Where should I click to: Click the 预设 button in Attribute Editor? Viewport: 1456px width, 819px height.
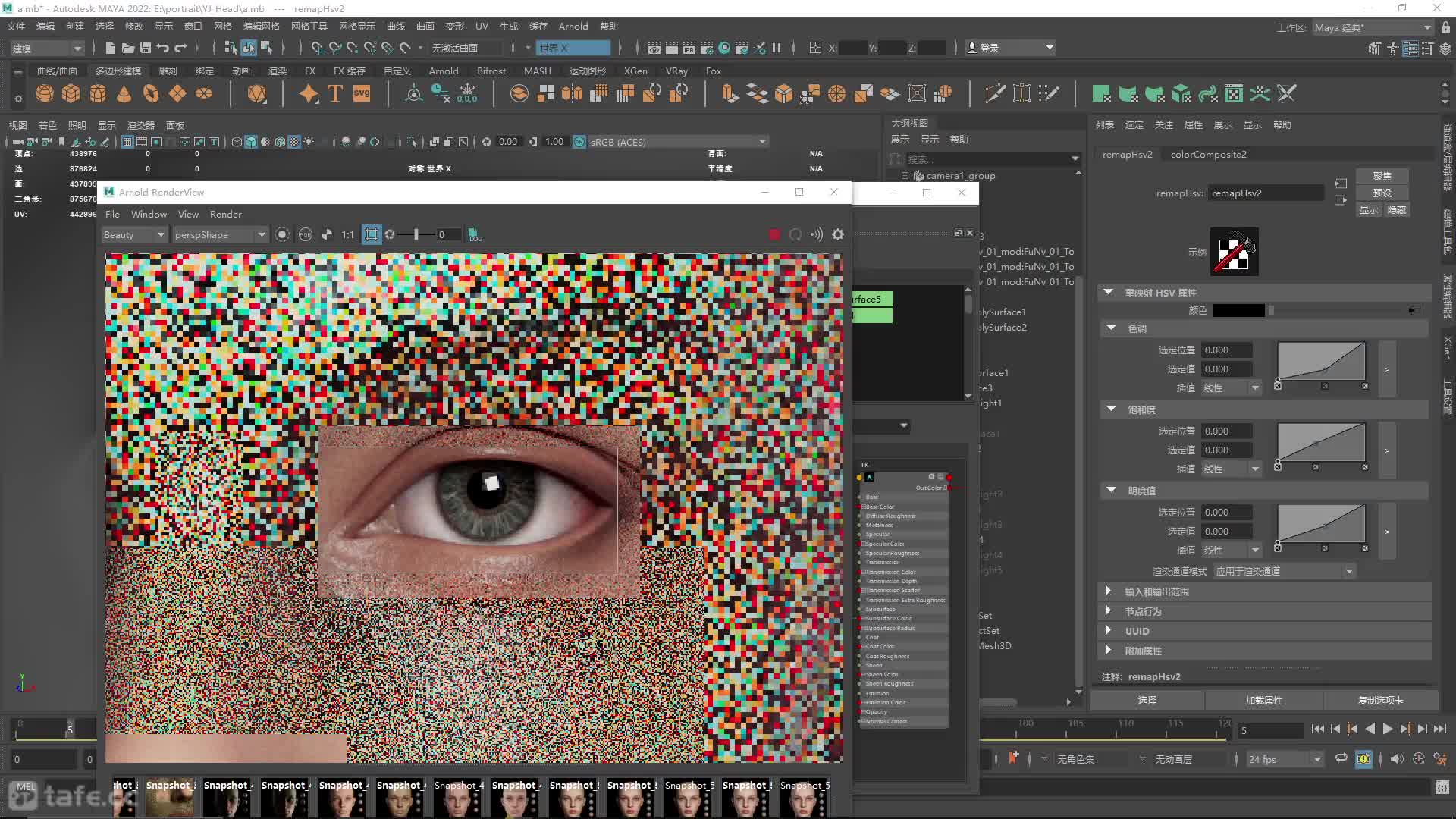(x=1382, y=193)
